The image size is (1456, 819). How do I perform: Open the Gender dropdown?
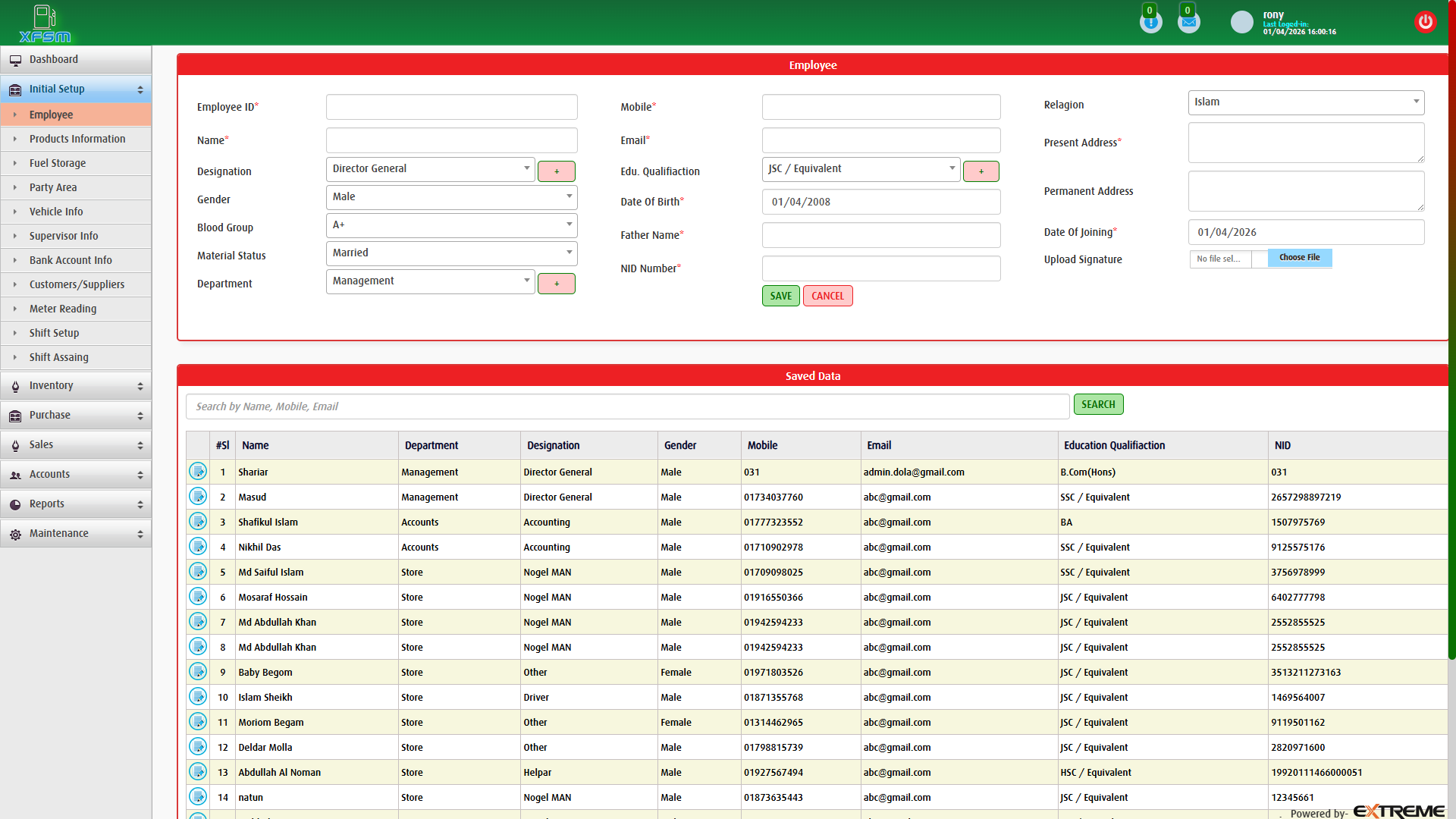(x=451, y=197)
